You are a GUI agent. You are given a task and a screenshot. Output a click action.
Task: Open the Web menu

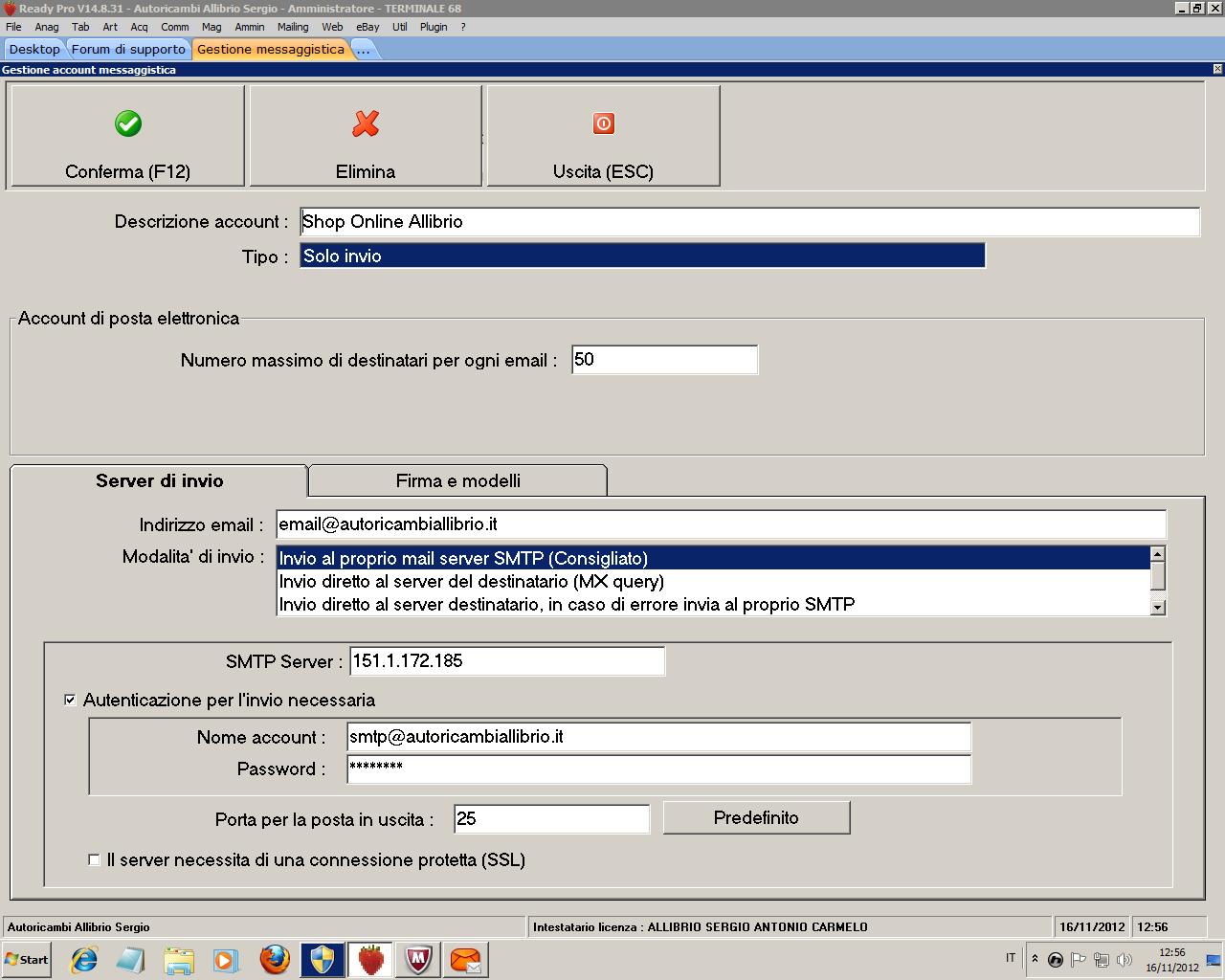[x=332, y=27]
